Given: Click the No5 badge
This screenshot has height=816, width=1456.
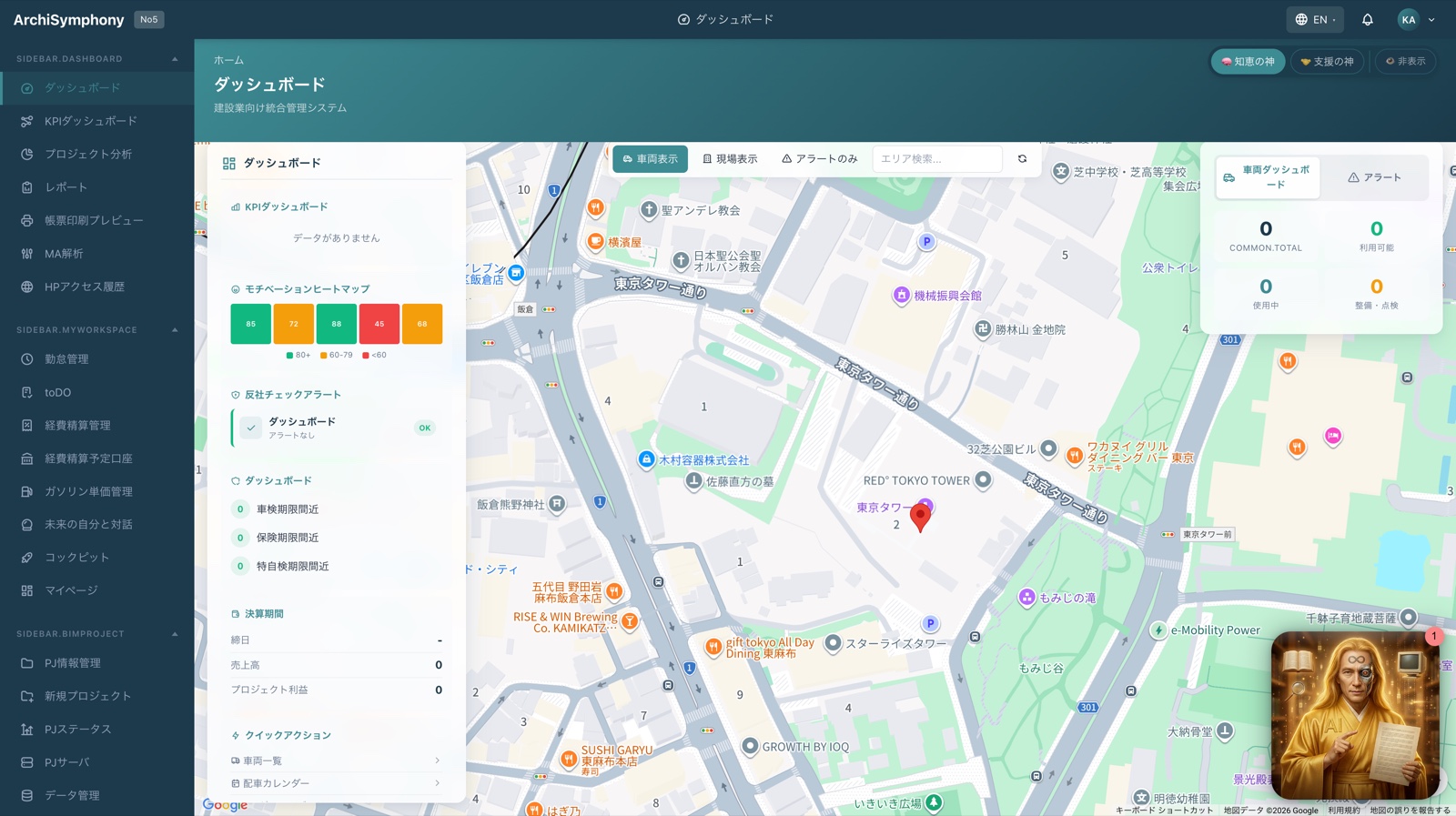Looking at the screenshot, I should point(149,19).
